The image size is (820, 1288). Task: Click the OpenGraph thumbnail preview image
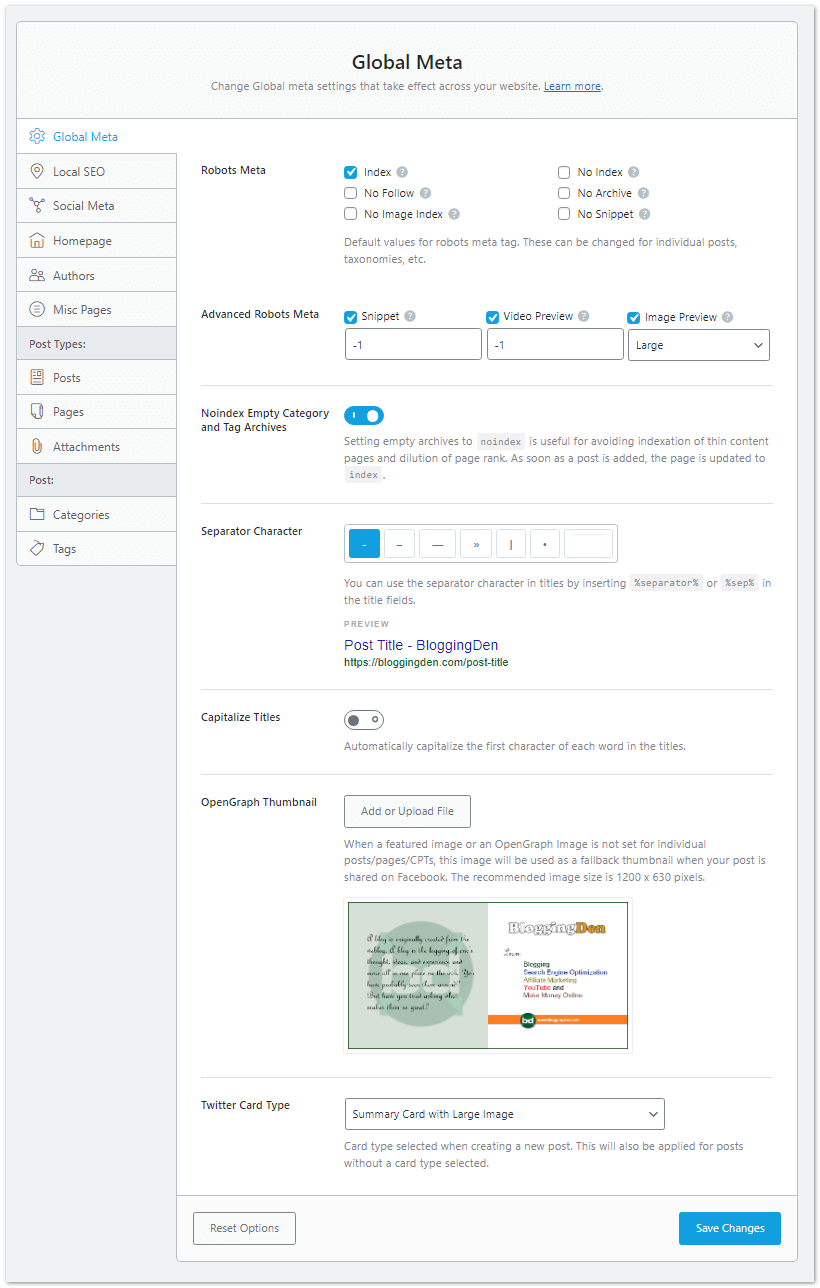tap(487, 975)
